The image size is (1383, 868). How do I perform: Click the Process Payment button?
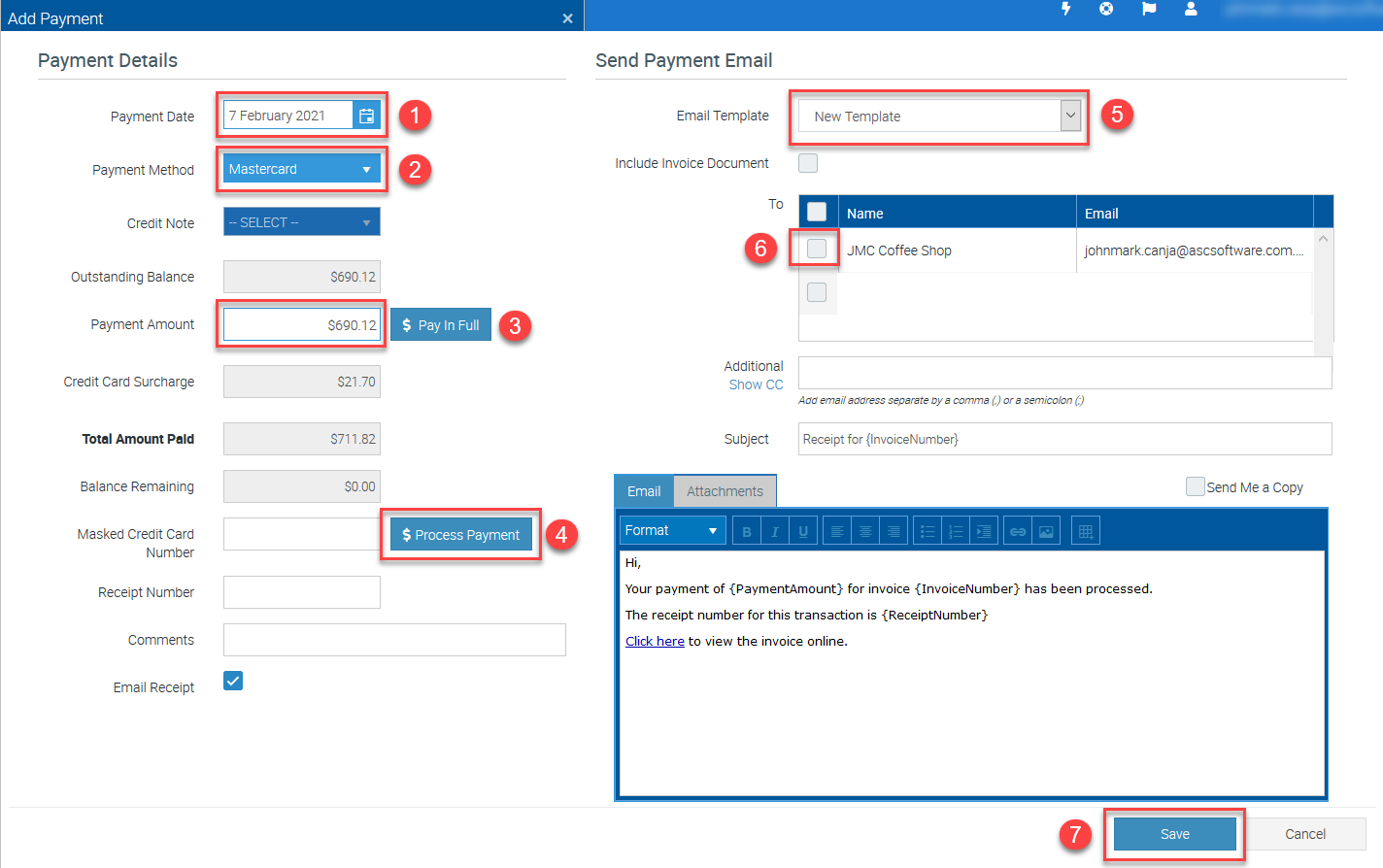461,535
